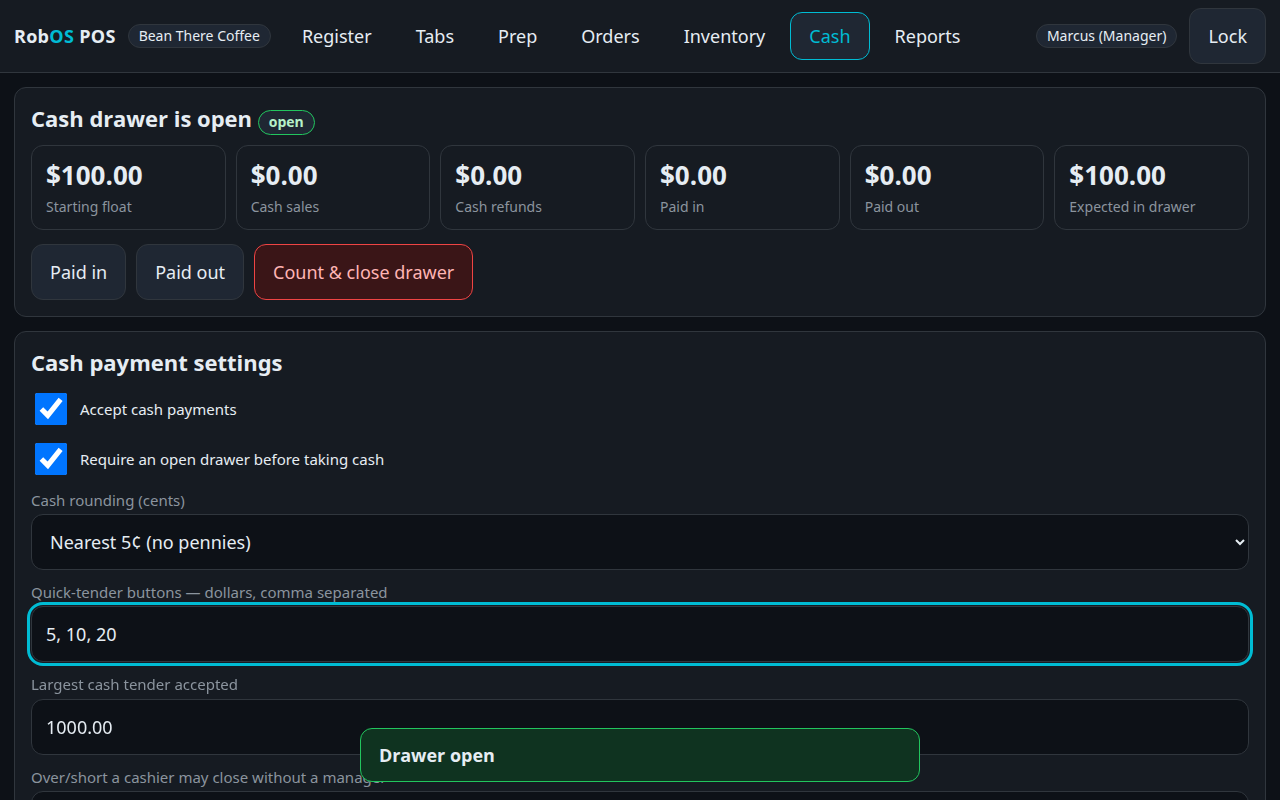Screen dimensions: 1280x800
Task: Open the Cash rounding dropdown
Action: [640, 542]
